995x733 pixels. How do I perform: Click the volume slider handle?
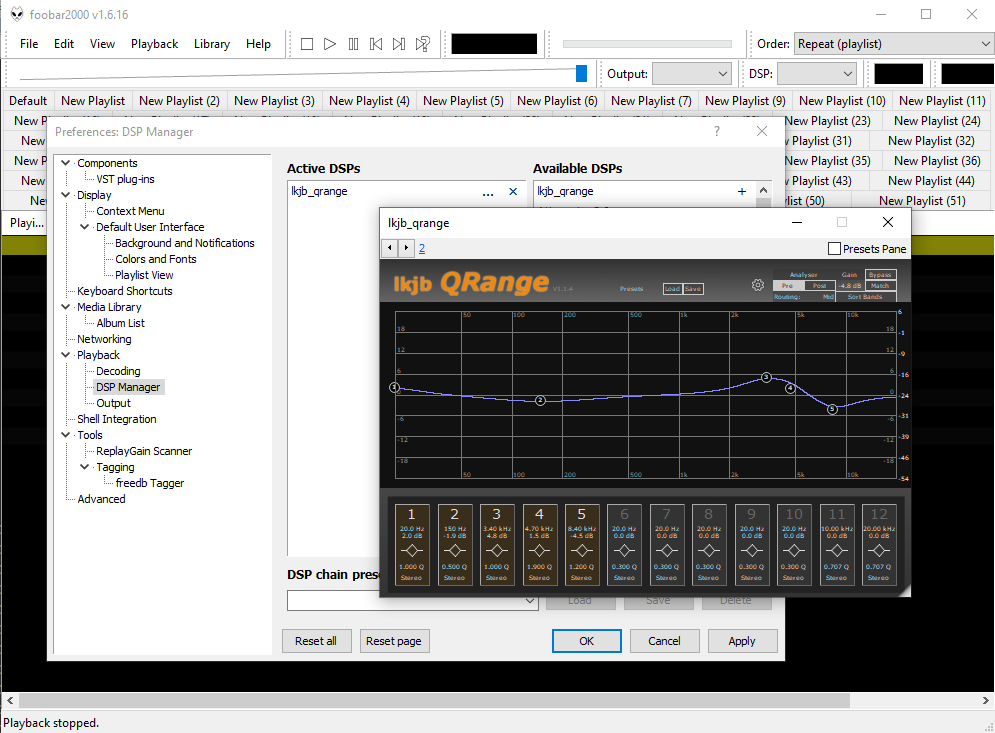[x=581, y=74]
